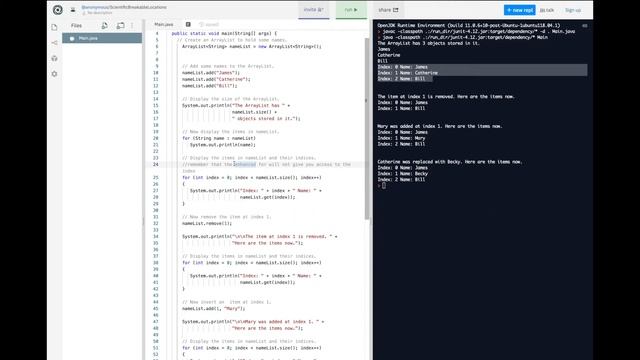
Task: Click the saved status indicator
Action: click(x=209, y=24)
